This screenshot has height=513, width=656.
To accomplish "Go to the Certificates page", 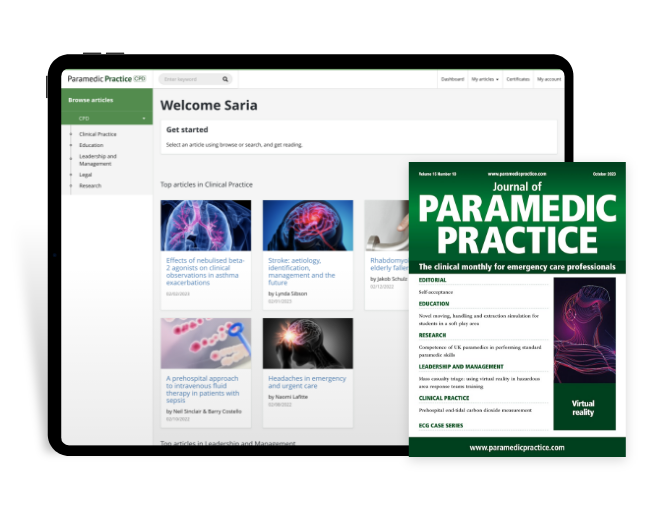I will [518, 79].
